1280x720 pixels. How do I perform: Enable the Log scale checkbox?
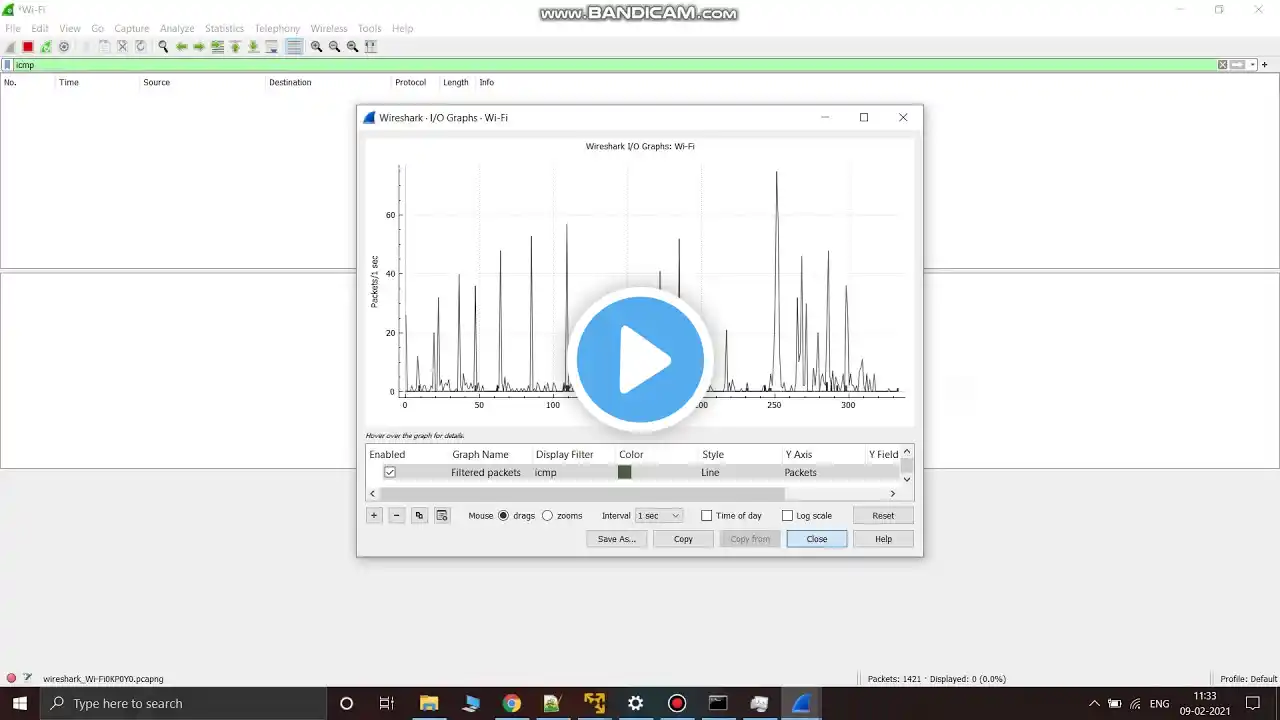pyautogui.click(x=787, y=516)
